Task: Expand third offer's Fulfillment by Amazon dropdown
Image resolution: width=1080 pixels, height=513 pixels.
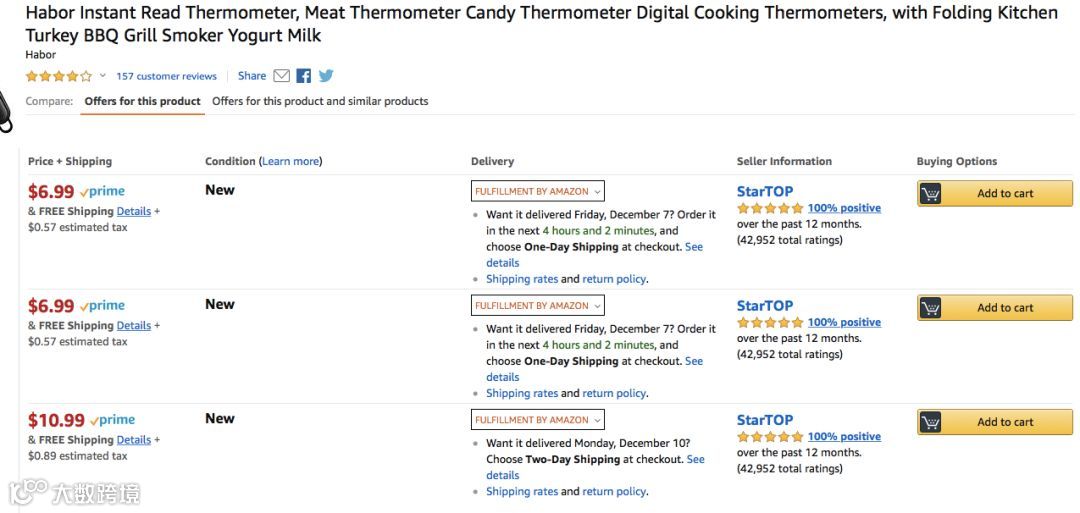Action: 538,420
